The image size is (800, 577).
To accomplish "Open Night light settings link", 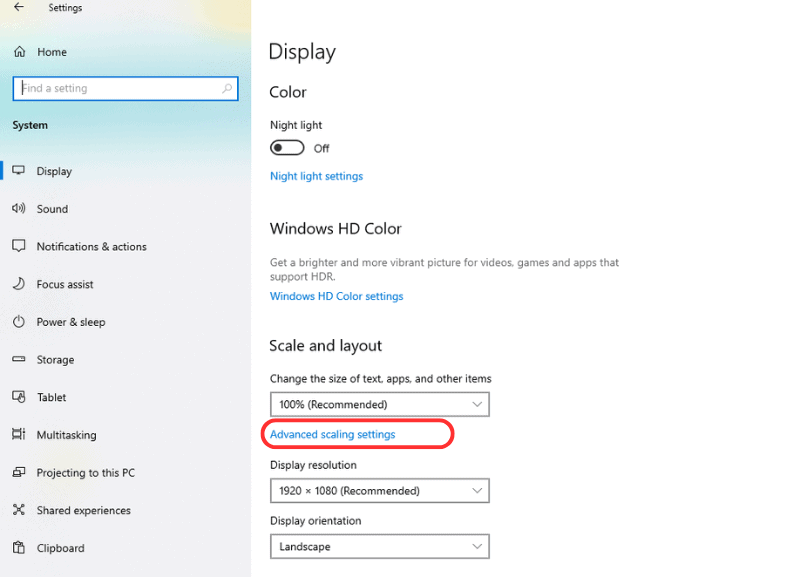I will [316, 176].
